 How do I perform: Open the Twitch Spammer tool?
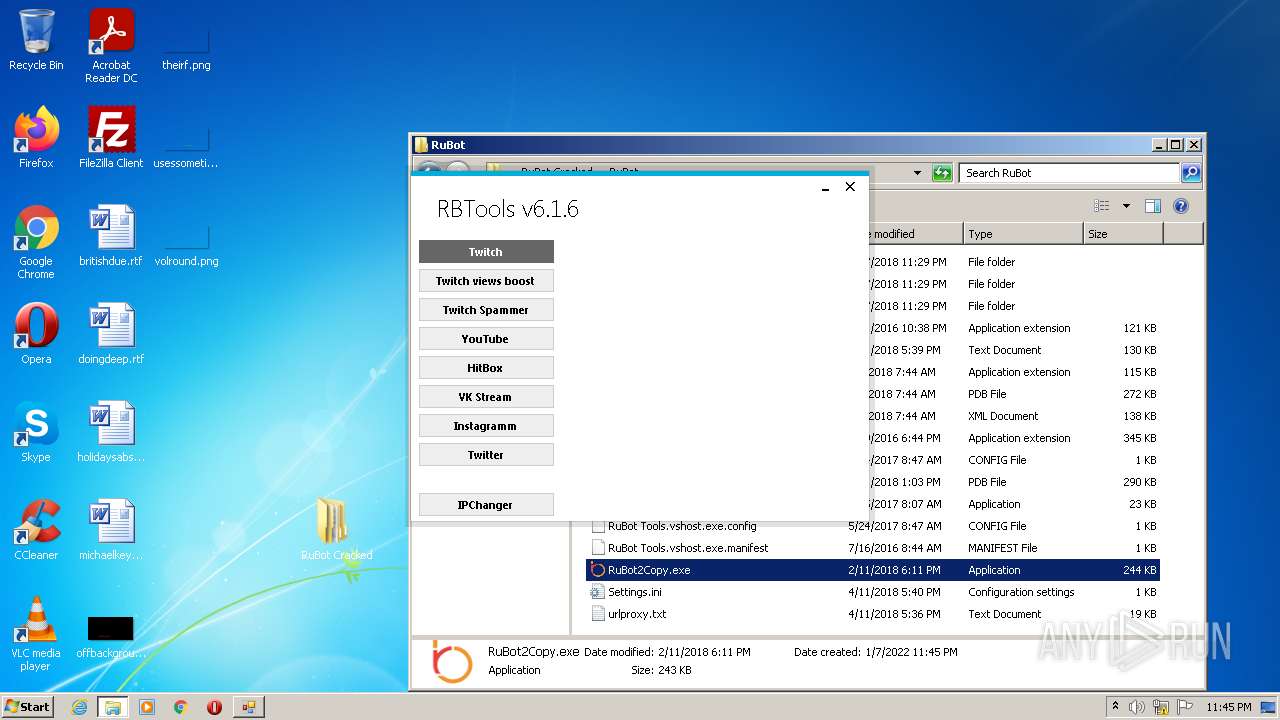click(486, 310)
